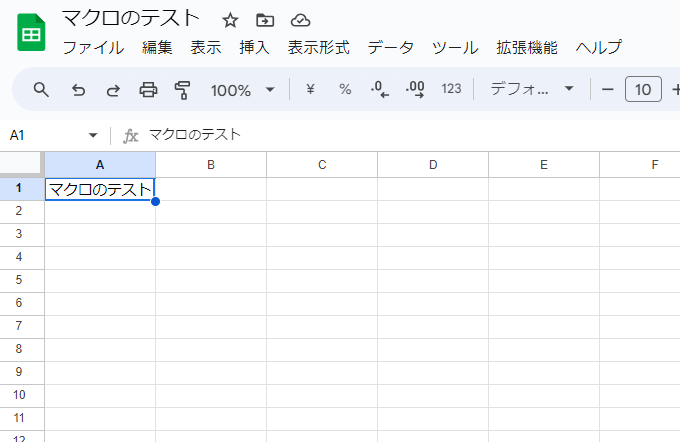The width and height of the screenshot is (680, 442).
Task: Select row 1 header
Action: 22,189
